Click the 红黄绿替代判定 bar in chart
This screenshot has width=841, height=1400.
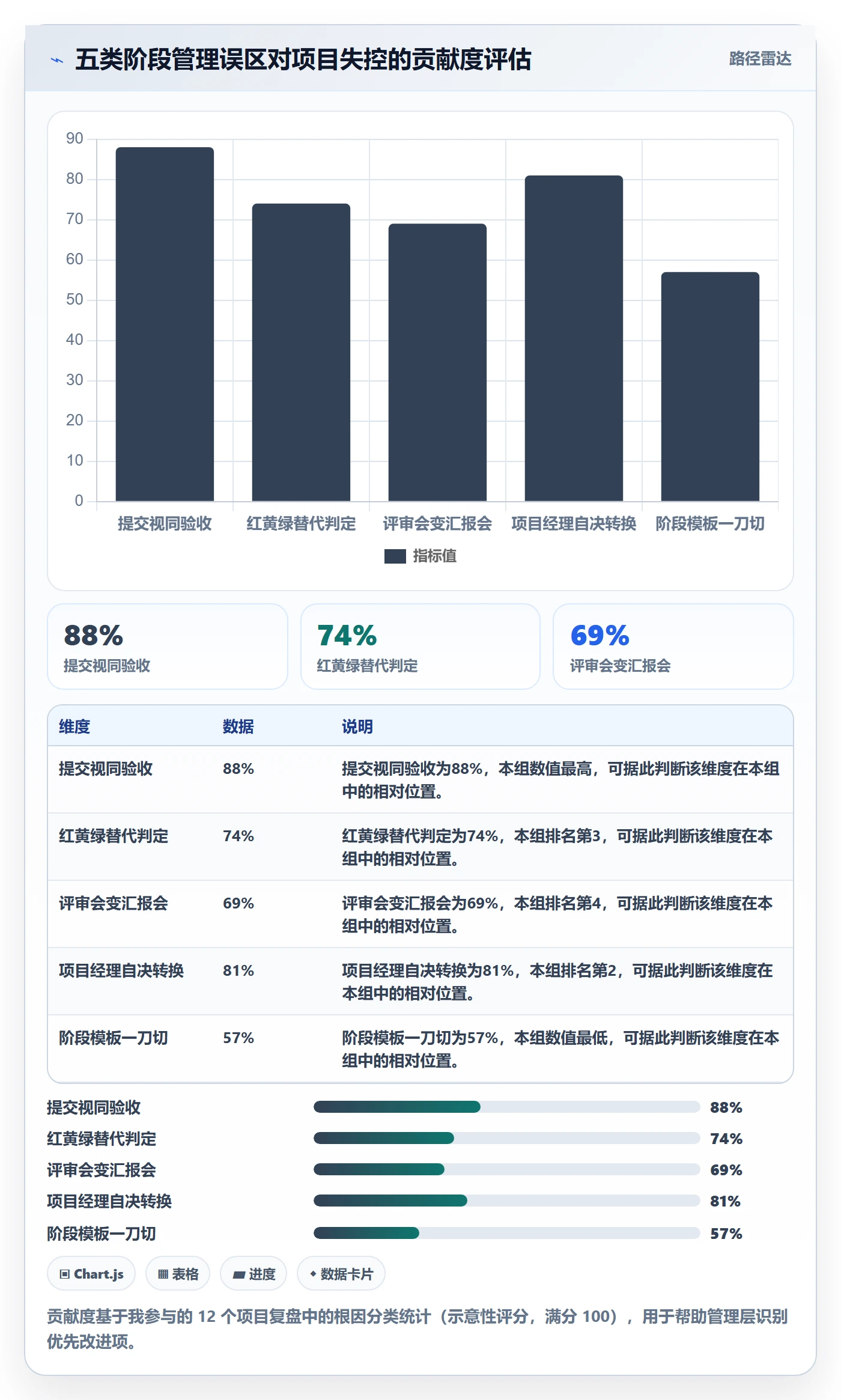pos(301,352)
